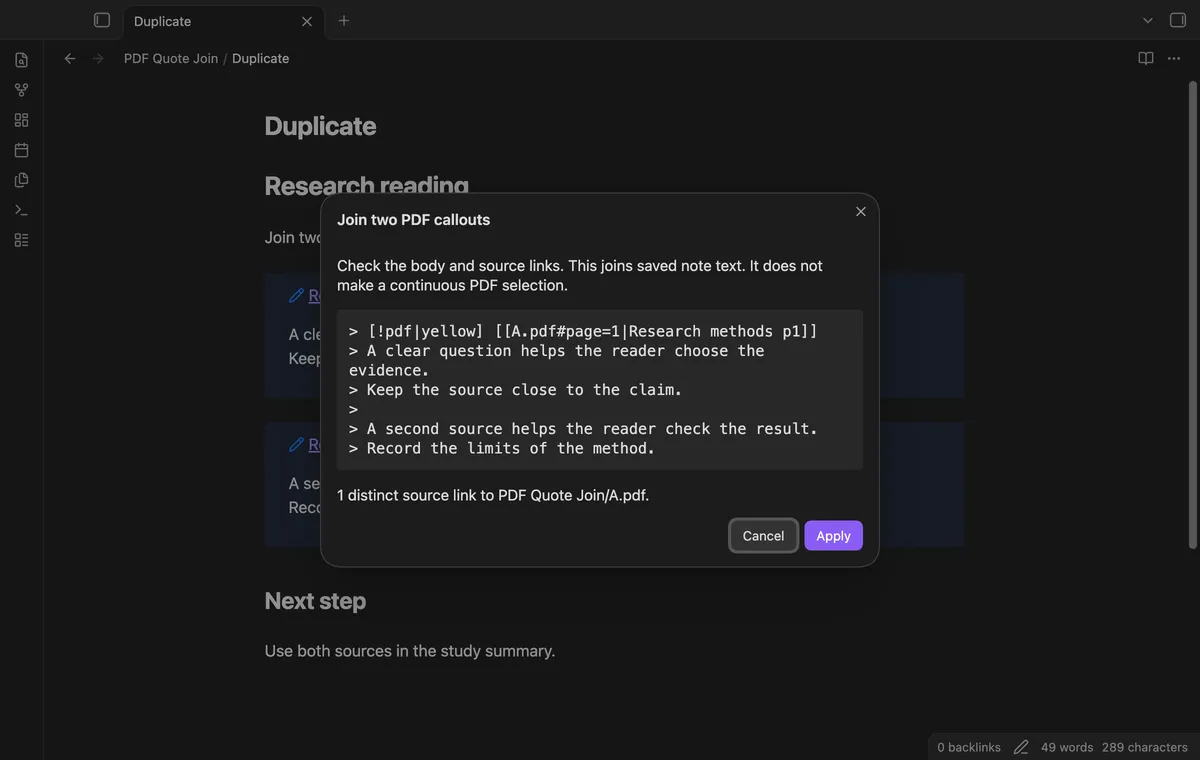This screenshot has width=1200, height=760.
Task: Open templates icon in the ribbon
Action: pyautogui.click(x=21, y=180)
